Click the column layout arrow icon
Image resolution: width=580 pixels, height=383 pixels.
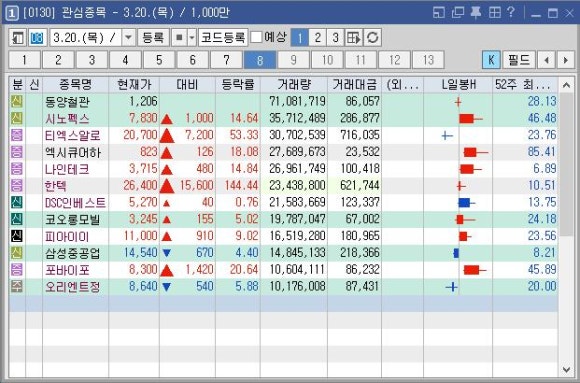pos(354,38)
